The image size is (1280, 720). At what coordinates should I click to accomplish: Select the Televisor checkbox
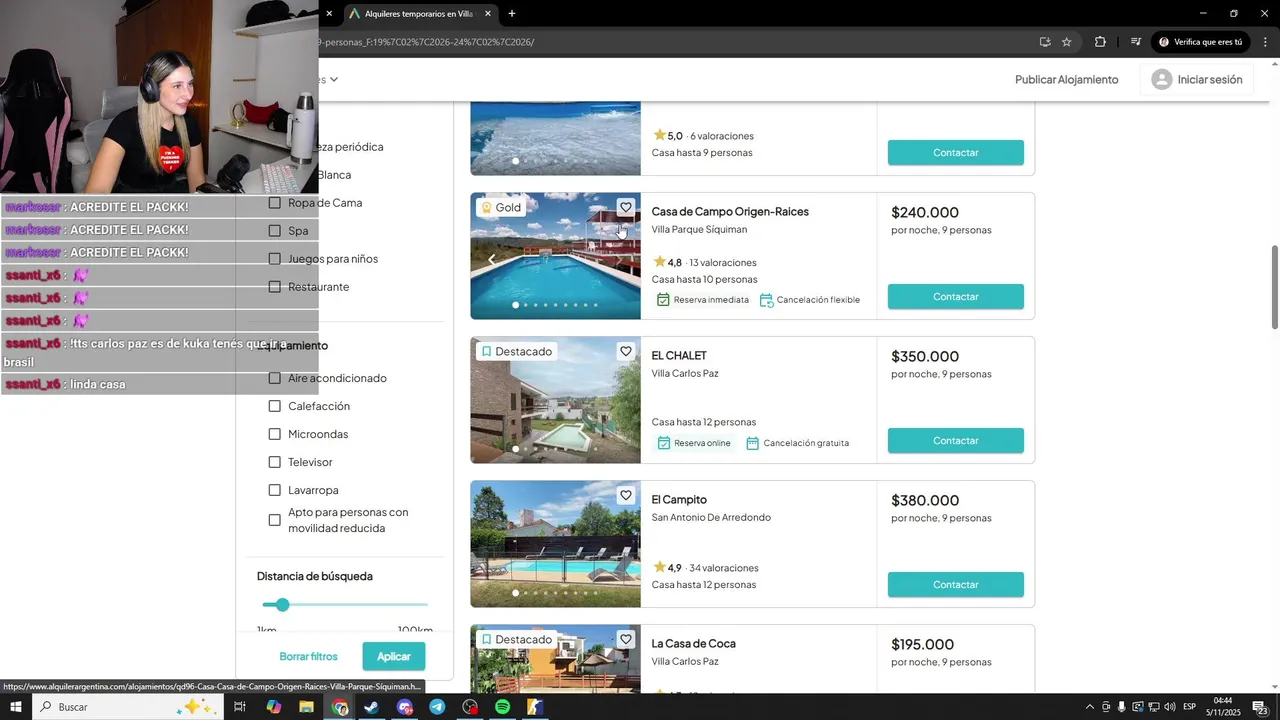point(275,462)
